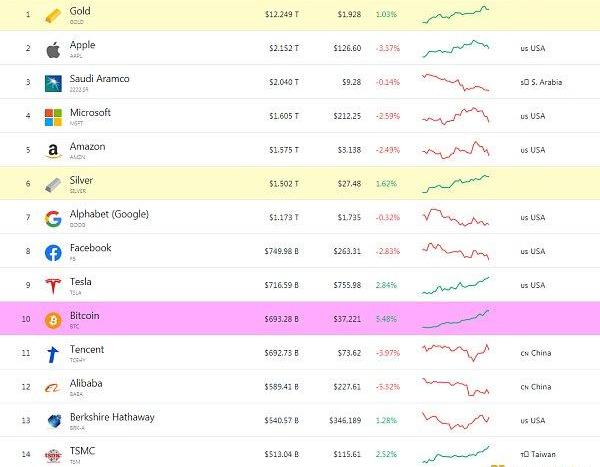Image resolution: width=600 pixels, height=467 pixels.
Task: Open the TSMC company link
Action: 82,451
